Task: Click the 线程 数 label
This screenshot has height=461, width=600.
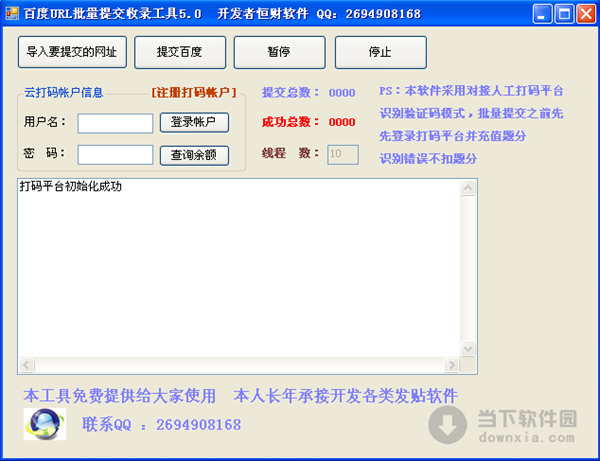Action: coord(290,153)
